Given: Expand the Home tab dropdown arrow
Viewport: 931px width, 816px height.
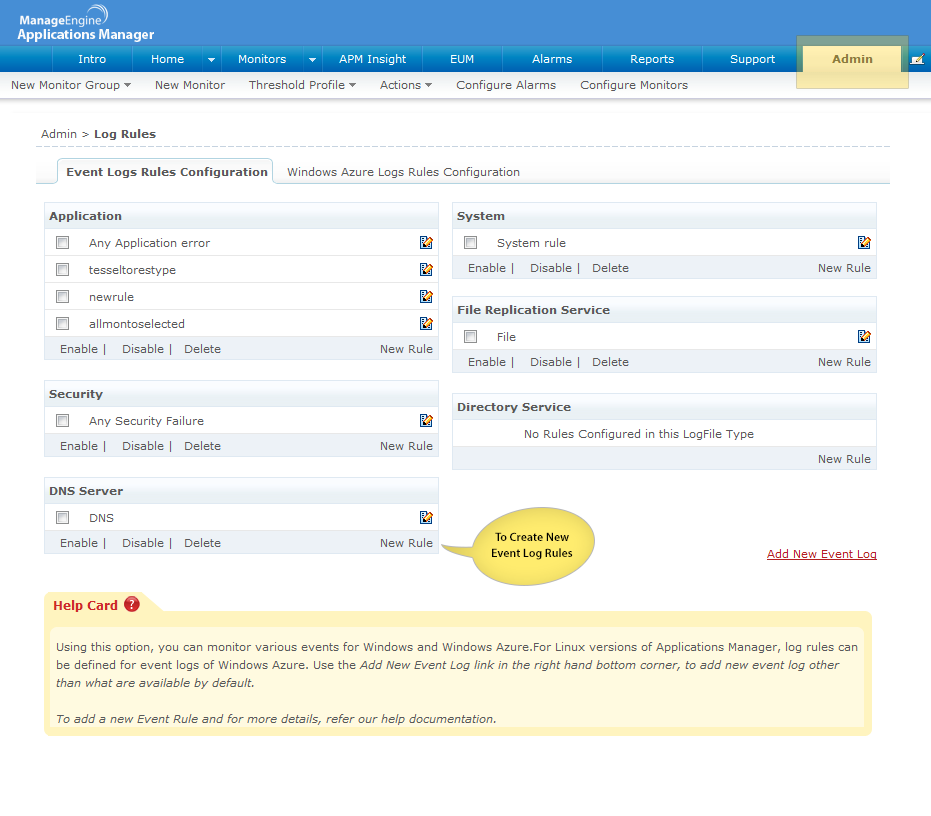Looking at the screenshot, I should pos(211,59).
